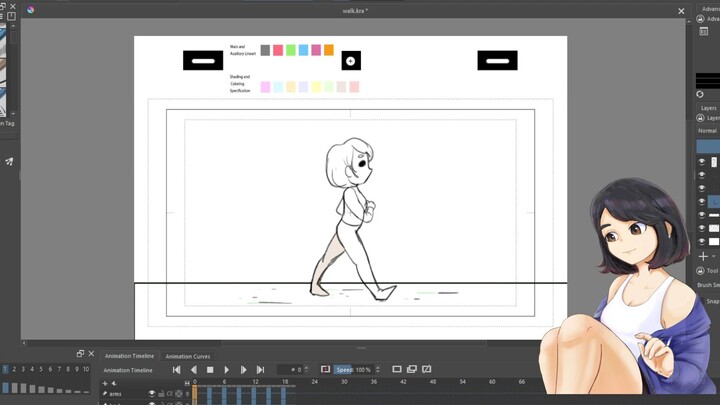720x405 pixels.
Task: Click first onion skin rectangle icon
Action: click(397, 369)
